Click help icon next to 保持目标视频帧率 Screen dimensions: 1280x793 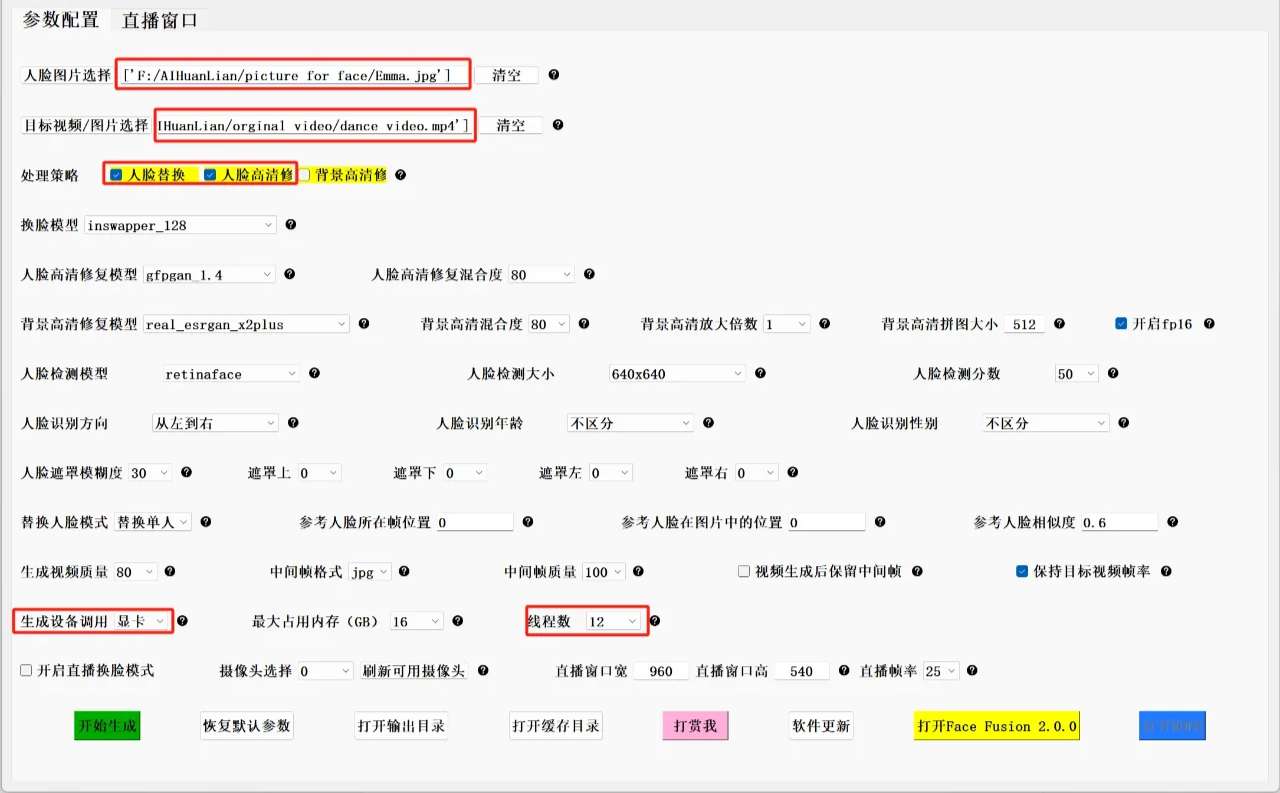click(x=1166, y=572)
